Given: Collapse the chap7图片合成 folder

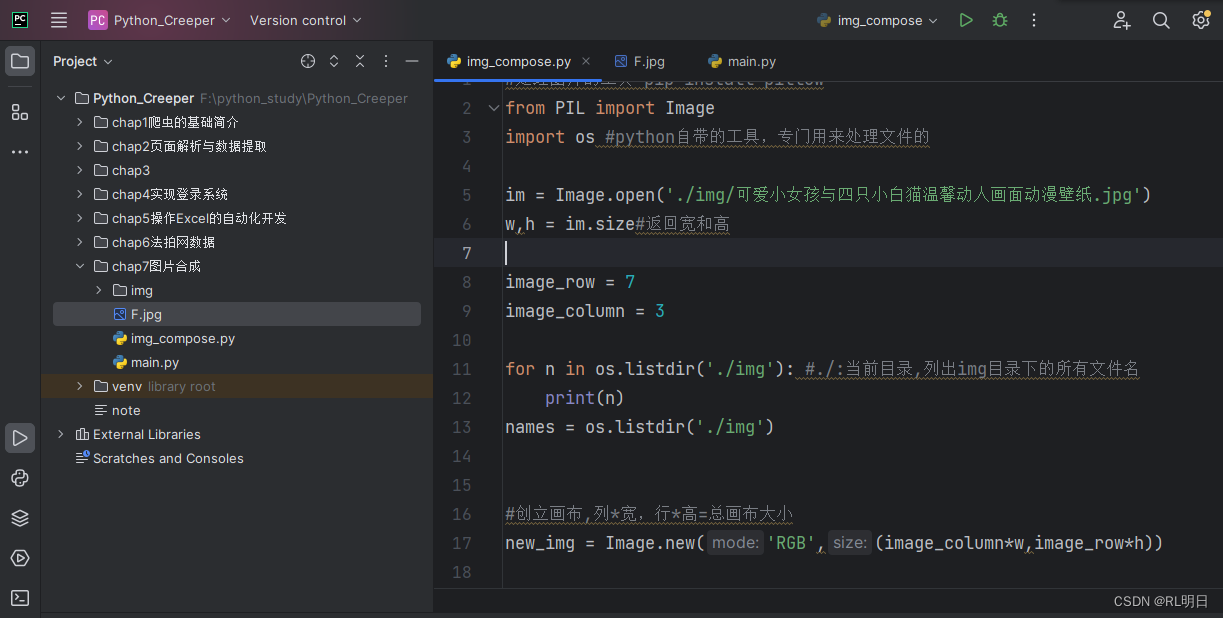Looking at the screenshot, I should click(x=80, y=266).
